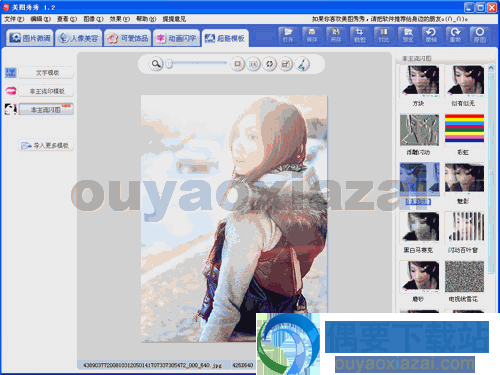Image resolution: width=500 pixels, height=375 pixels.
Task: Select the 彩虹 rainbow effect thumbnail
Action: pos(464,128)
